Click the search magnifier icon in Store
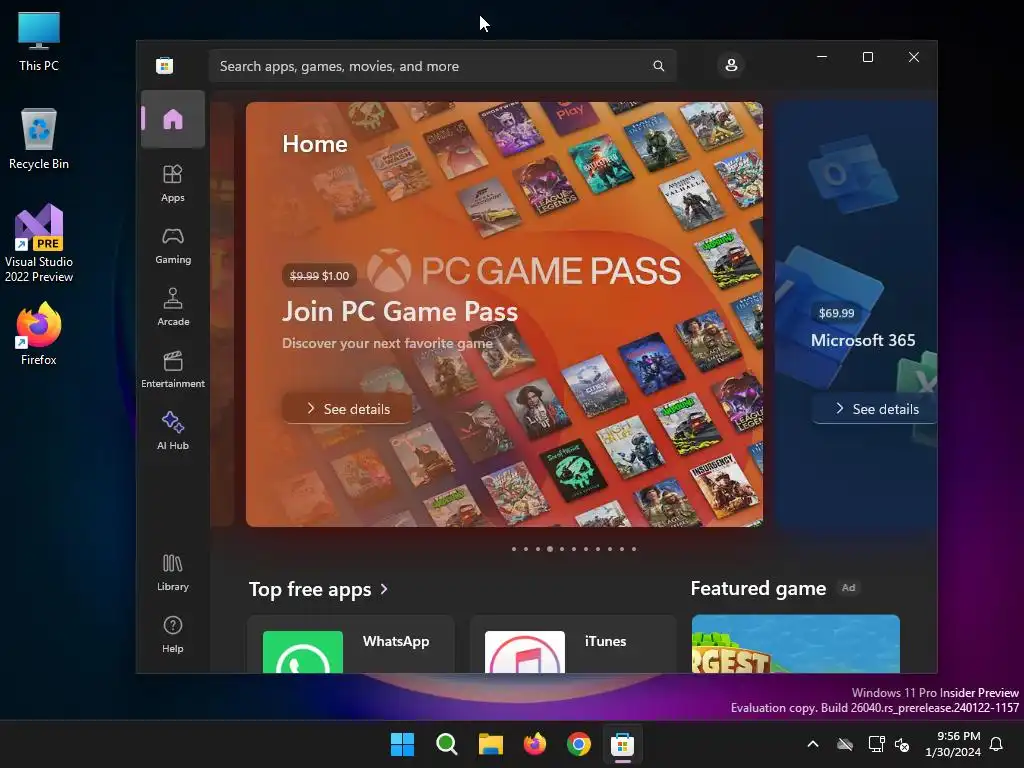 click(x=659, y=66)
